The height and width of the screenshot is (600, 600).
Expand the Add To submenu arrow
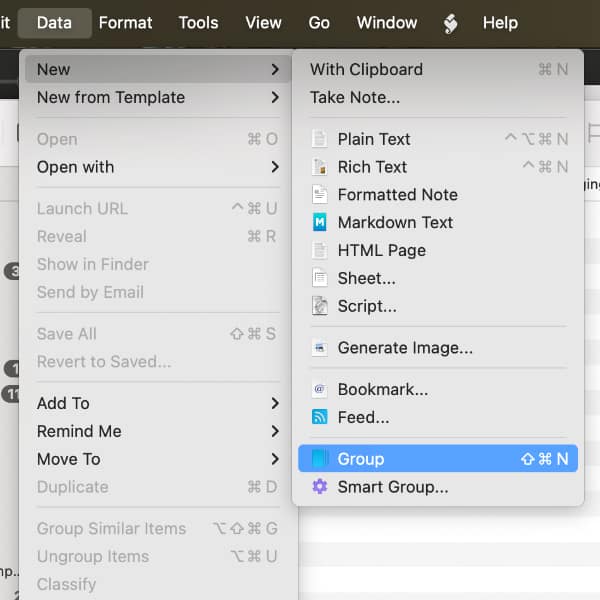tap(274, 403)
